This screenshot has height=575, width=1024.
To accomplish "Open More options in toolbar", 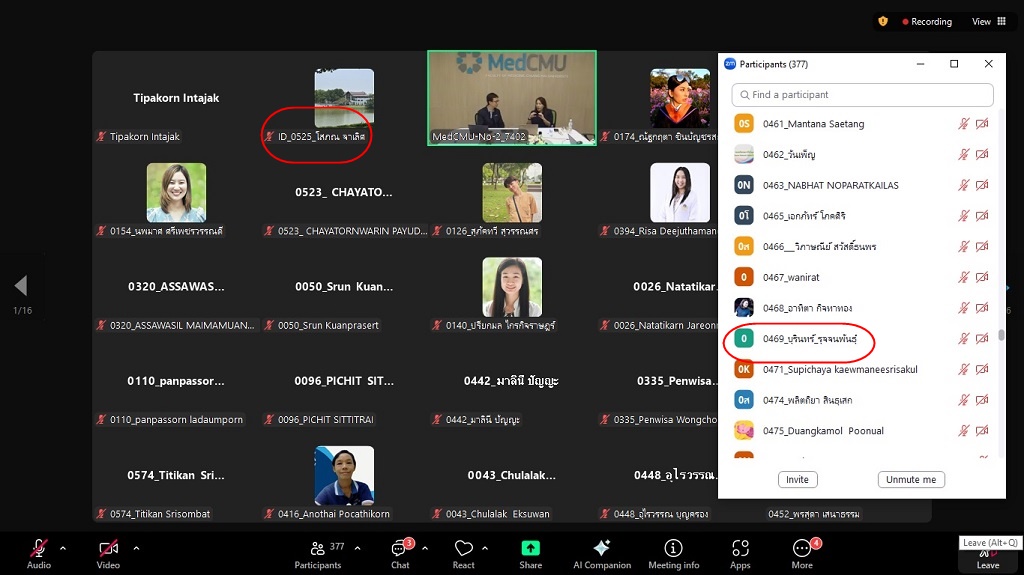I will pos(802,553).
